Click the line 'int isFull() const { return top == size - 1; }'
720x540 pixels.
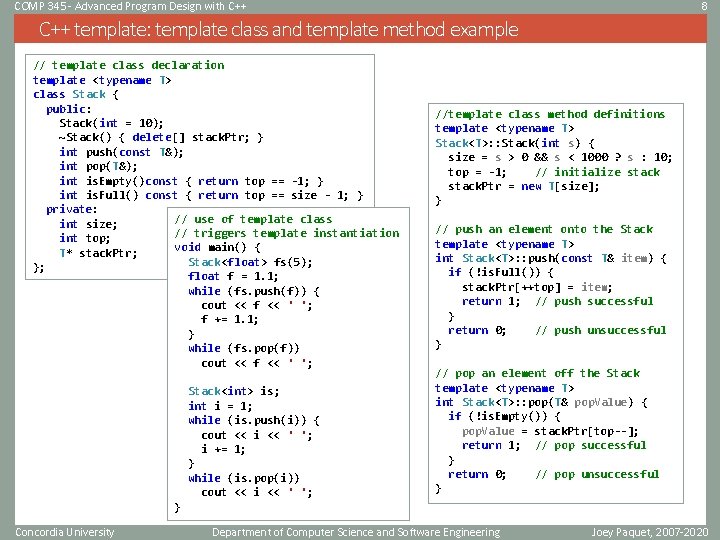tap(211, 195)
